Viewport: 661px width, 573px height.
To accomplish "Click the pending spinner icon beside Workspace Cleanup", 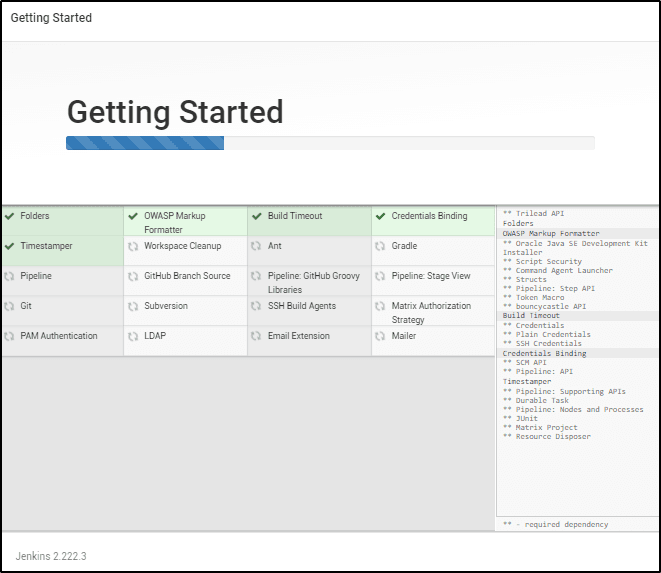I will click(x=133, y=246).
